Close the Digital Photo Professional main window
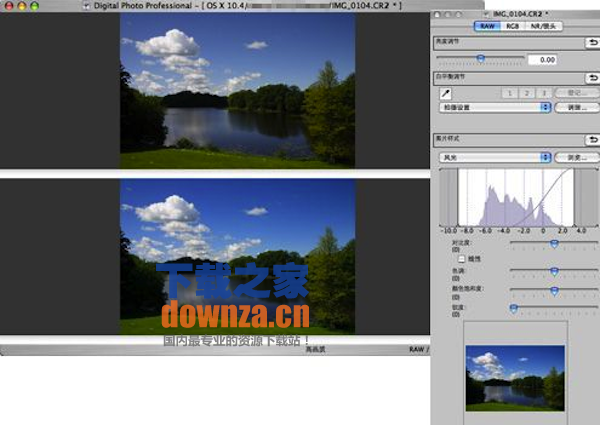600x425 pixels. click(x=8, y=6)
